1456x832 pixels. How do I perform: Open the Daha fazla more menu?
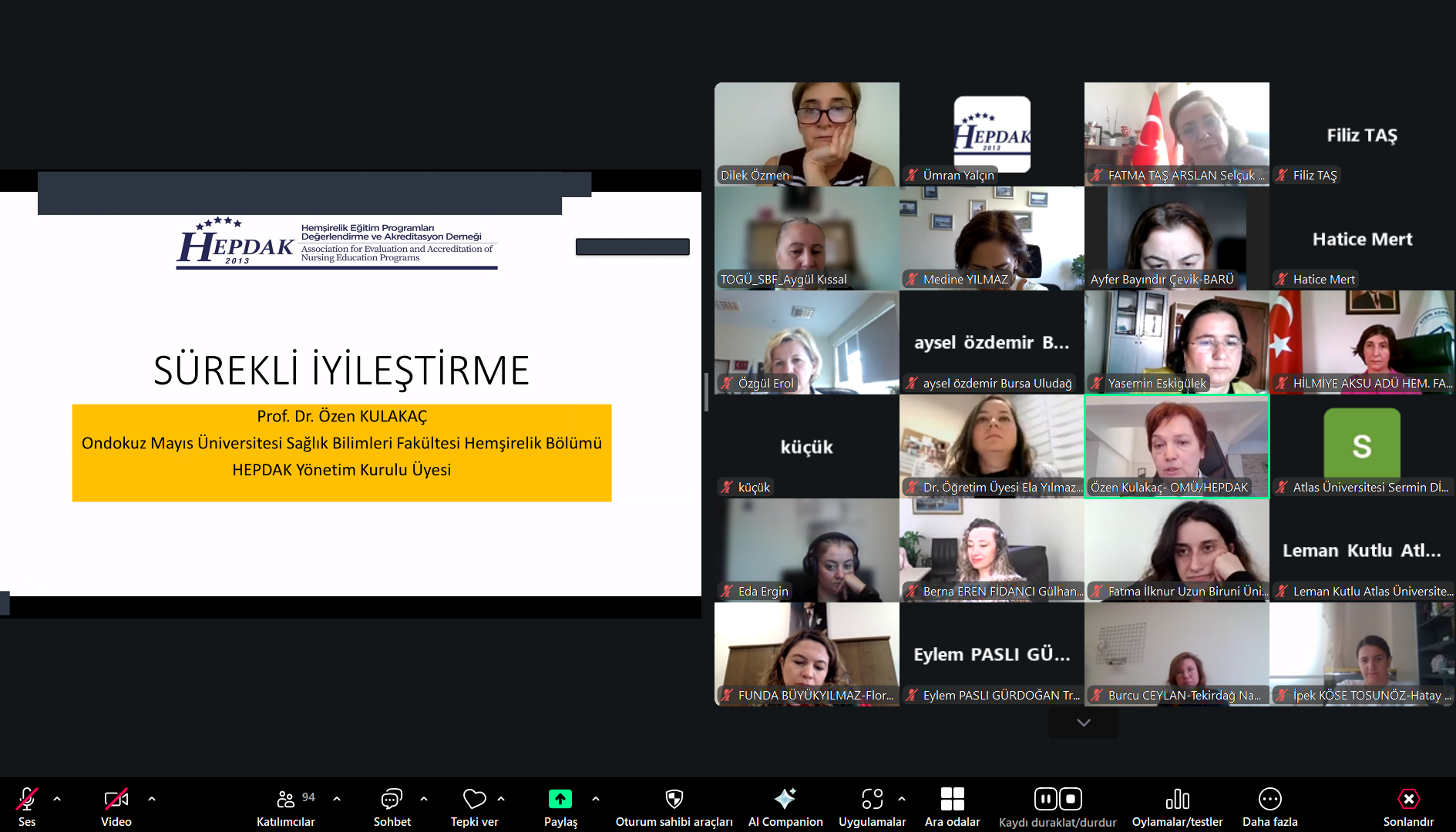click(1269, 805)
